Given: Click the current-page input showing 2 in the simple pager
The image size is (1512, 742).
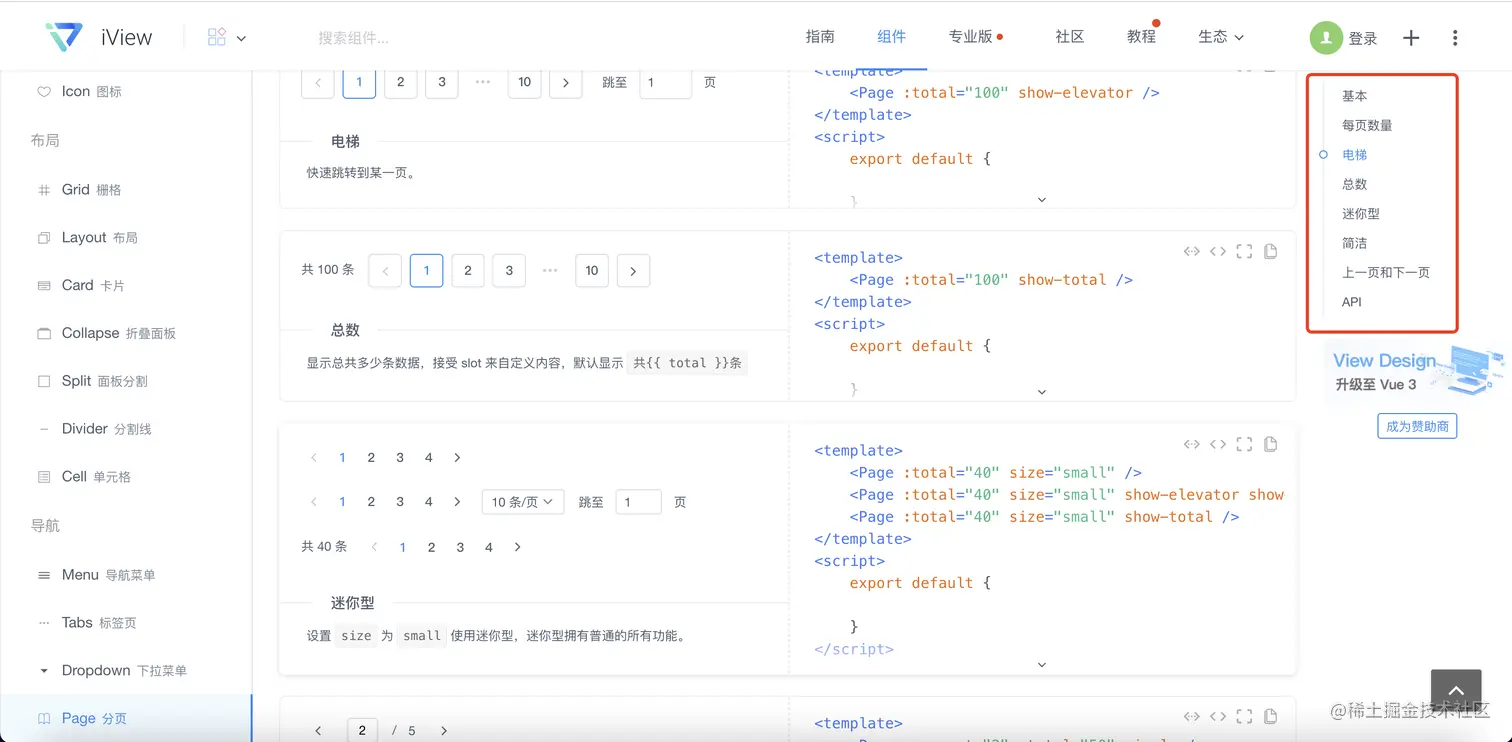Looking at the screenshot, I should [362, 731].
